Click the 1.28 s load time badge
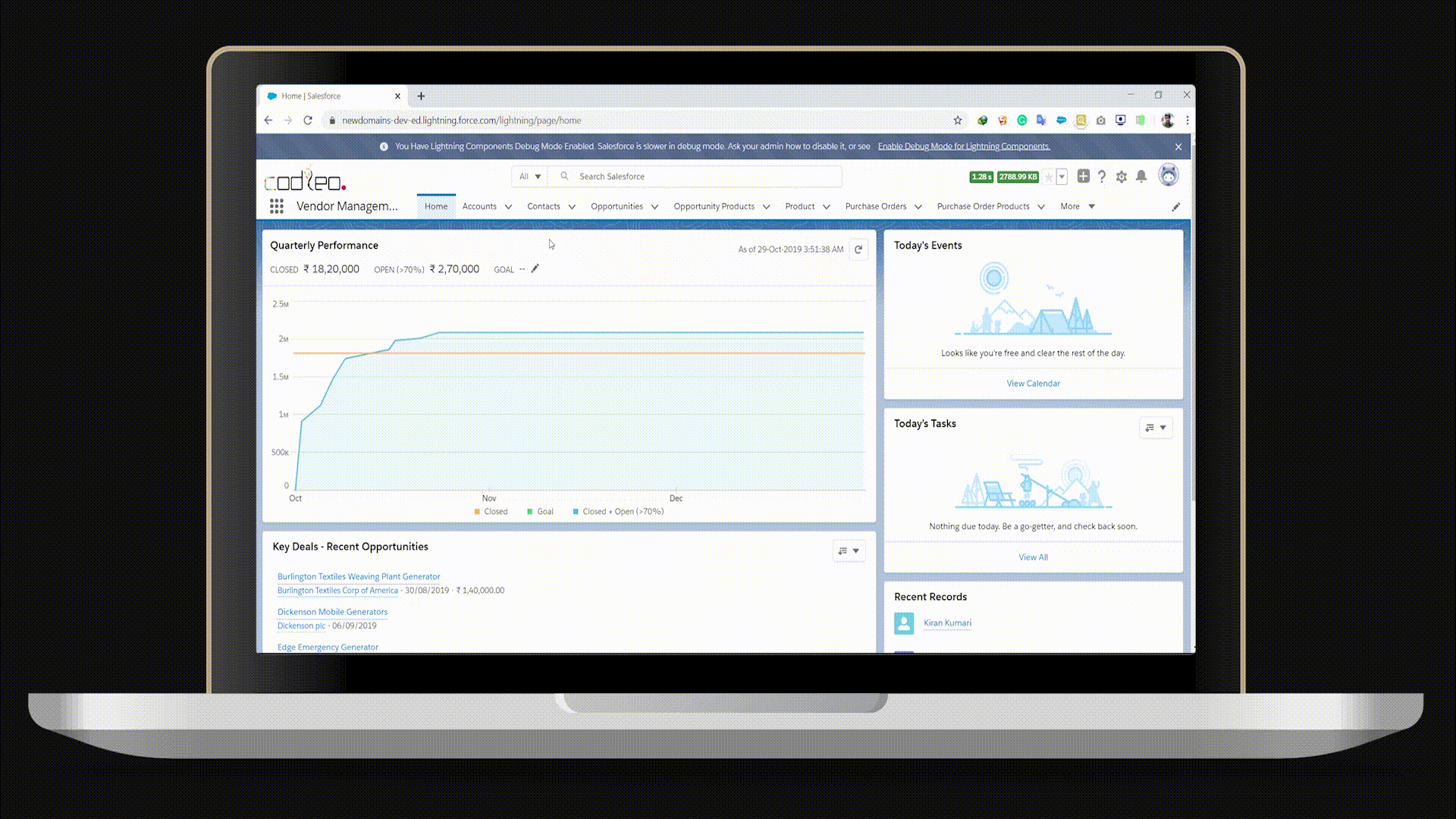This screenshot has width=1456, height=819. tap(981, 177)
